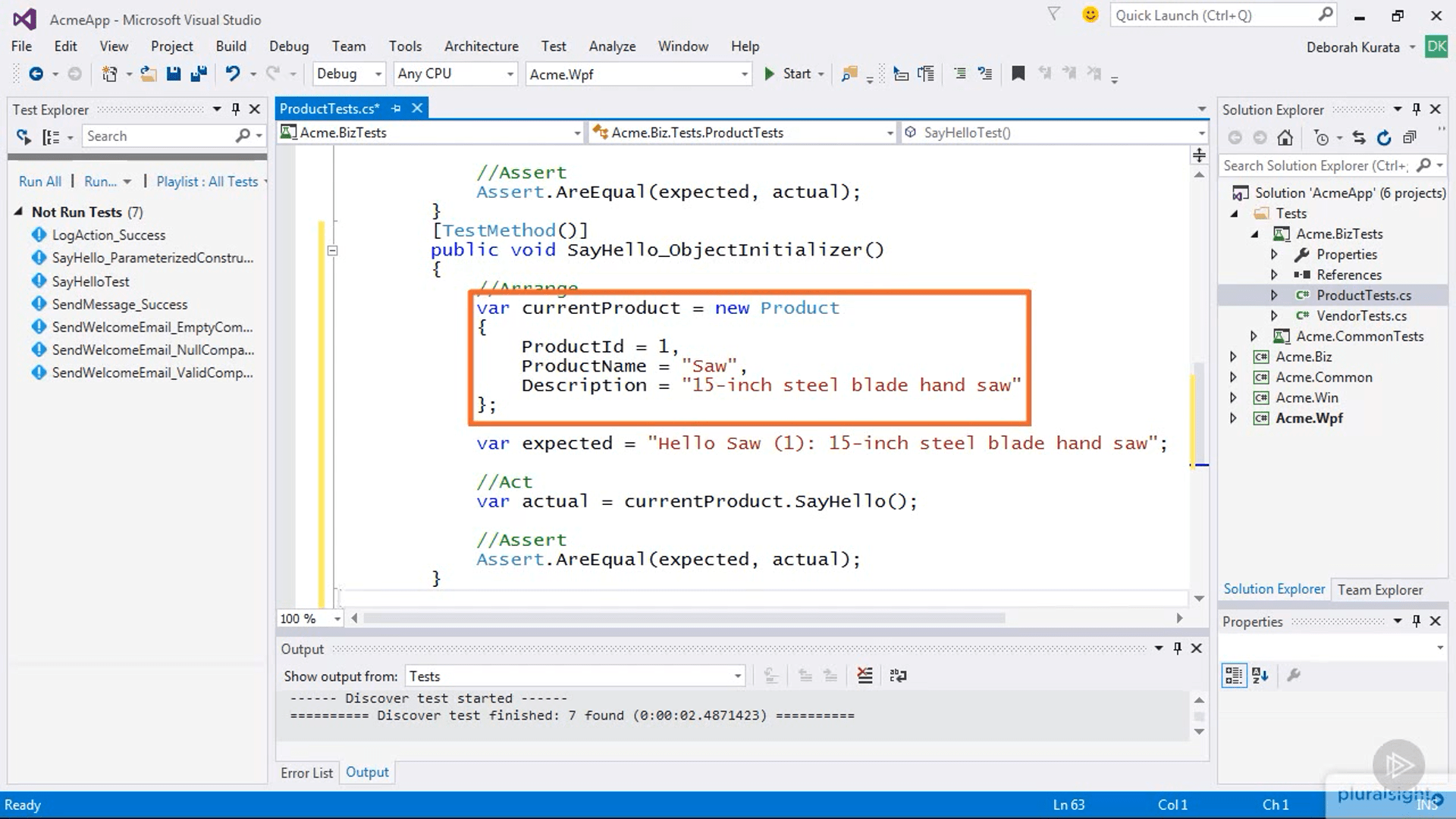Toggle auto-hide pin on Test Explorer
Viewport: 1456px width, 819px height.
236,109
